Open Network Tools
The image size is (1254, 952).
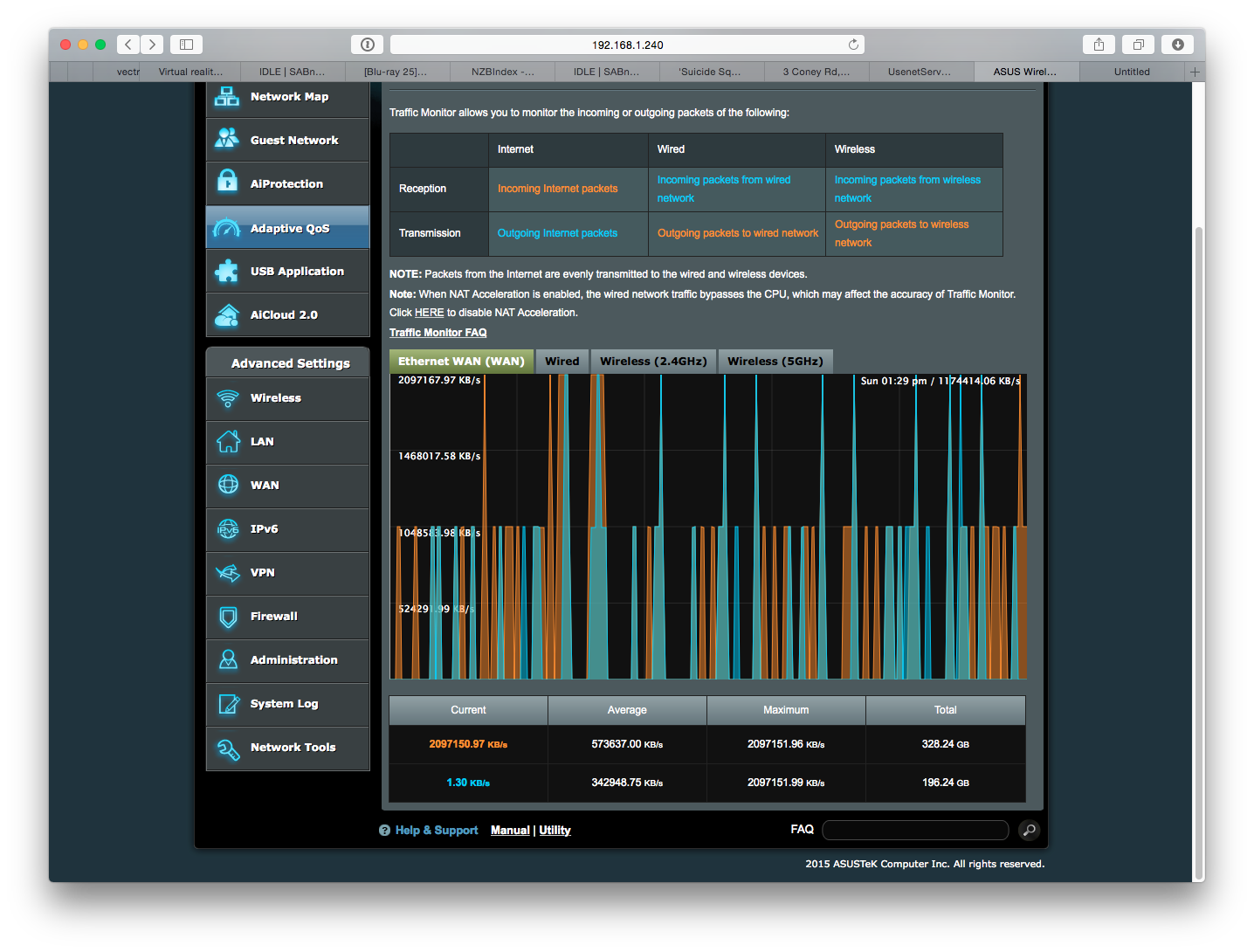click(292, 748)
